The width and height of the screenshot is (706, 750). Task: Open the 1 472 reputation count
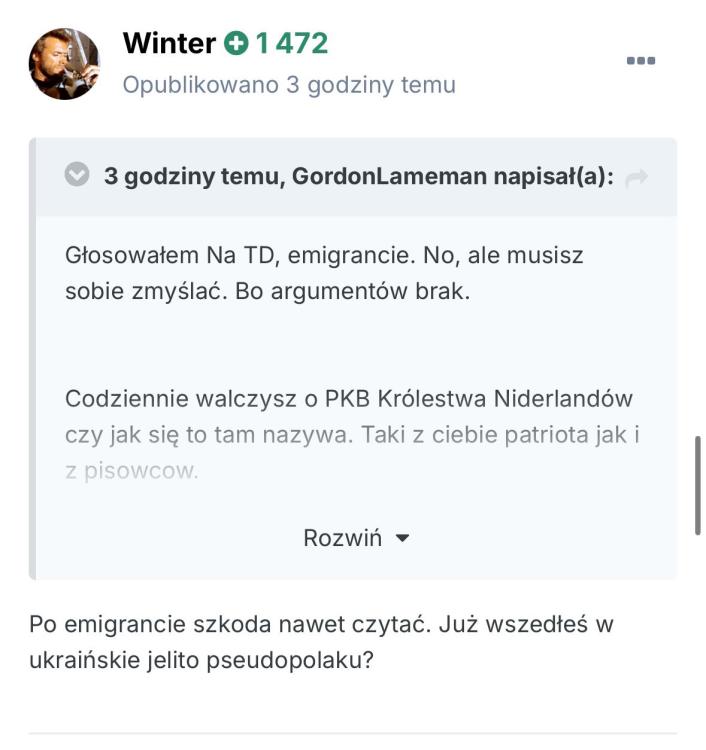coord(291,43)
